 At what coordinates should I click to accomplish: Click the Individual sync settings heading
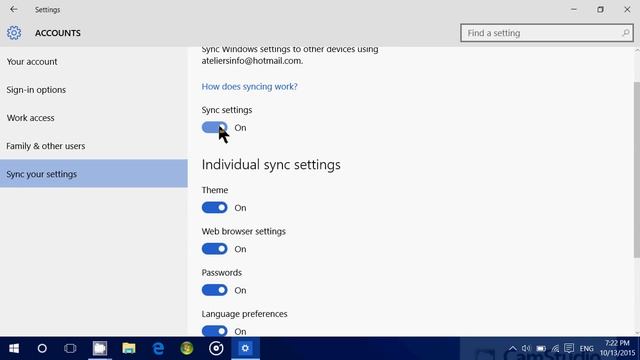(271, 164)
